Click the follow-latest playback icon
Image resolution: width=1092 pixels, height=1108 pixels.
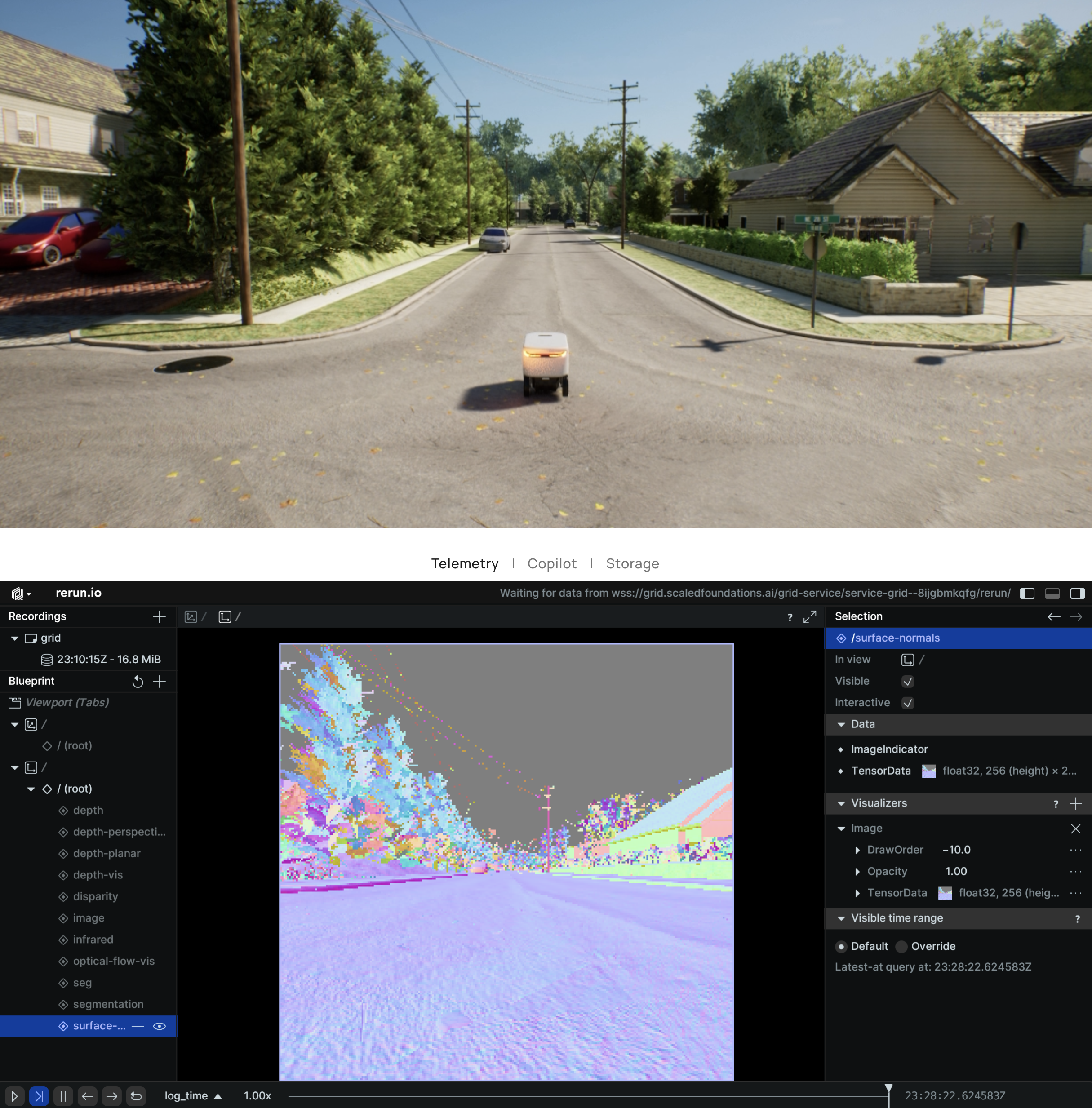(x=39, y=1096)
